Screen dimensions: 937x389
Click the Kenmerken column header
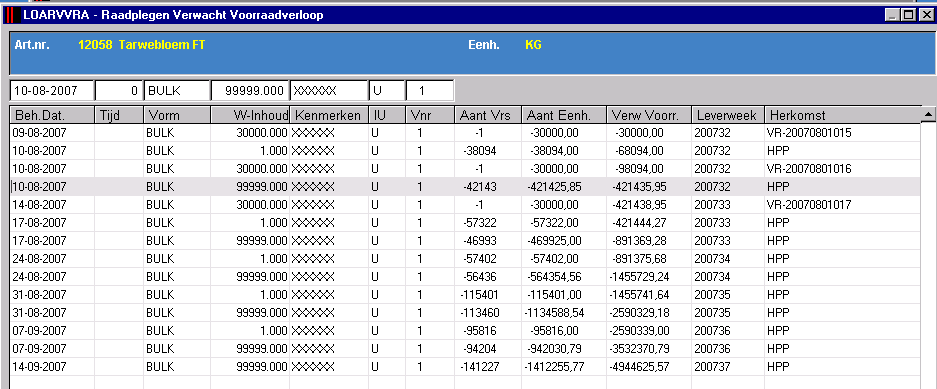pyautogui.click(x=329, y=115)
